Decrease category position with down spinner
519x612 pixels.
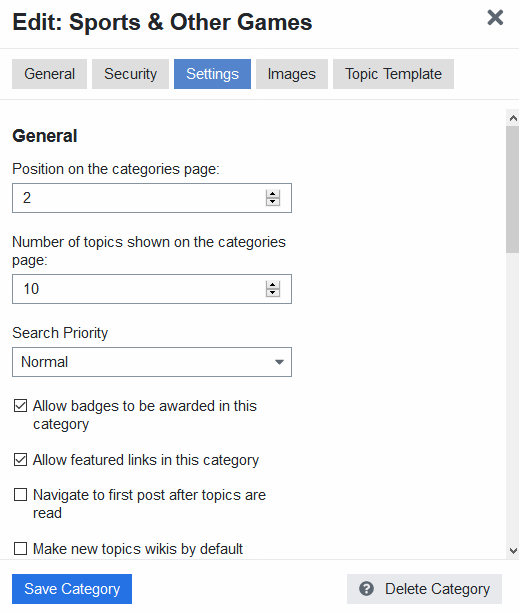point(273,202)
